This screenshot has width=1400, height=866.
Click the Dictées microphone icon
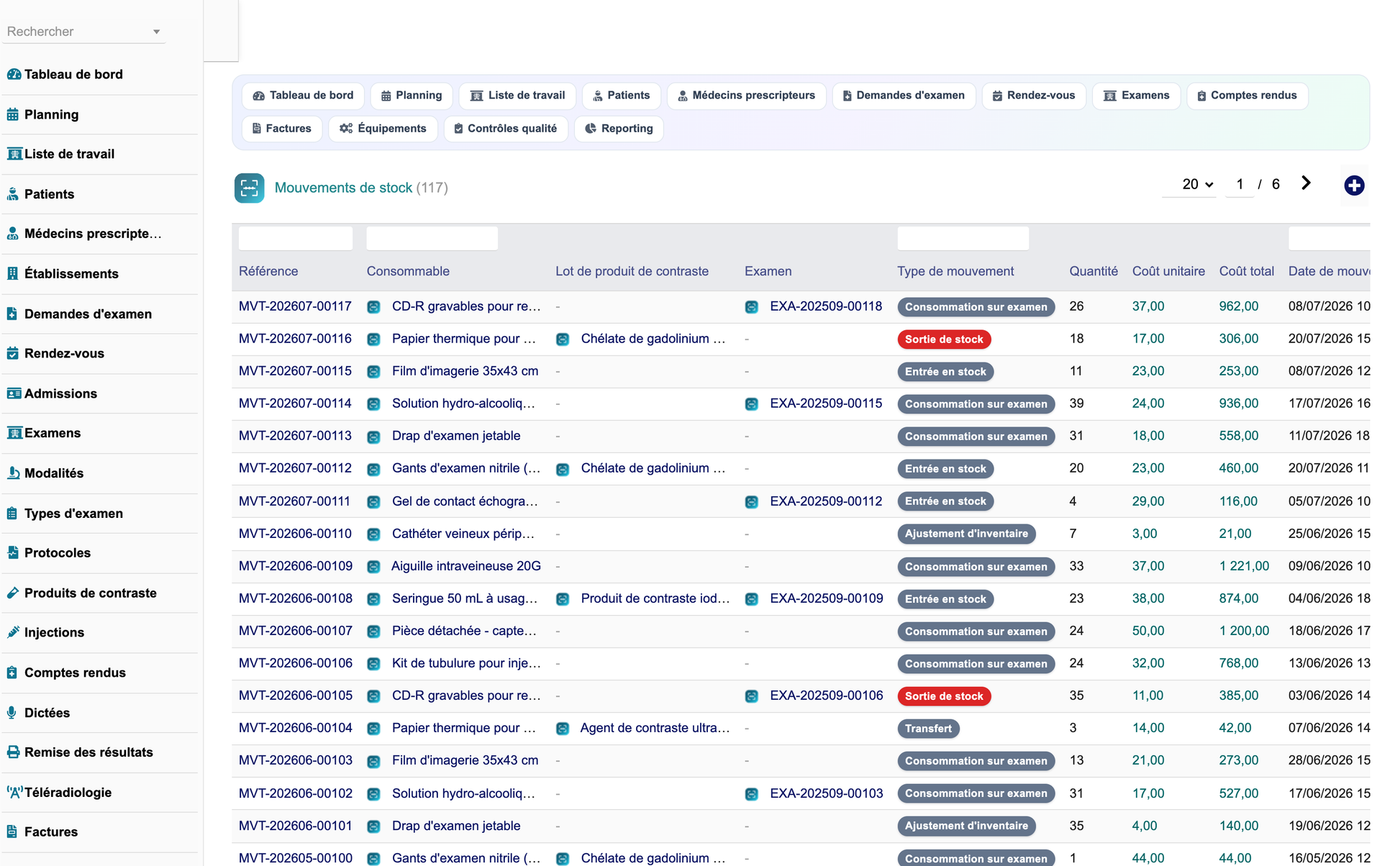tap(12, 713)
